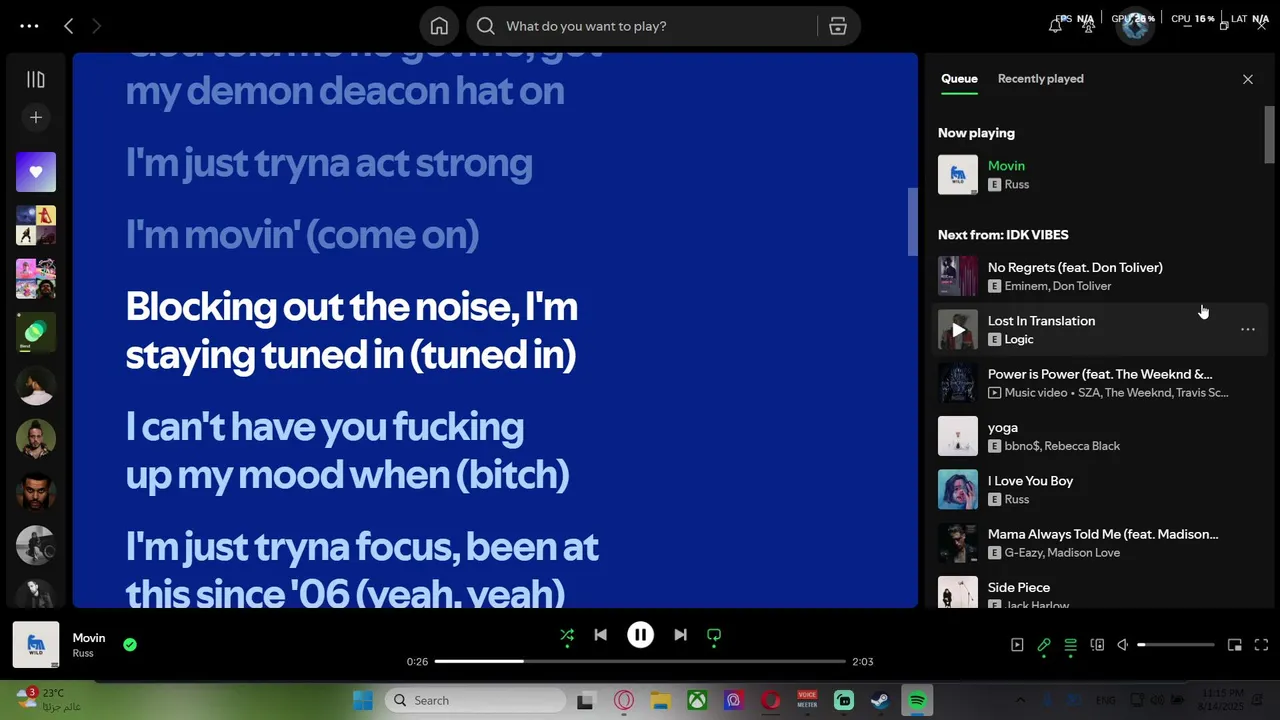The height and width of the screenshot is (720, 1280).
Task: Seek within the song progress bar
Action: (640, 662)
